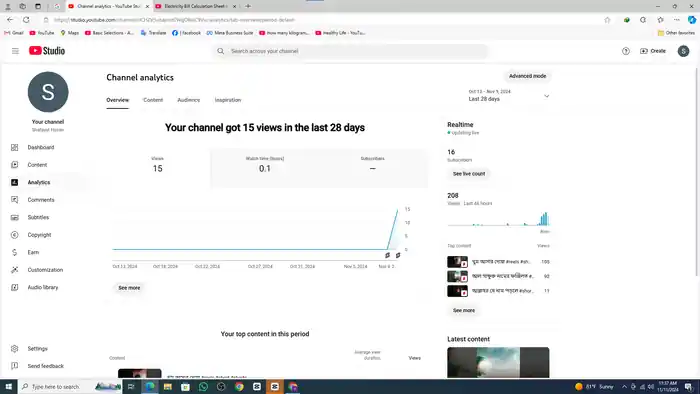Open the Facebook bookmark
The height and width of the screenshot is (394, 700).
pyautogui.click(x=186, y=33)
